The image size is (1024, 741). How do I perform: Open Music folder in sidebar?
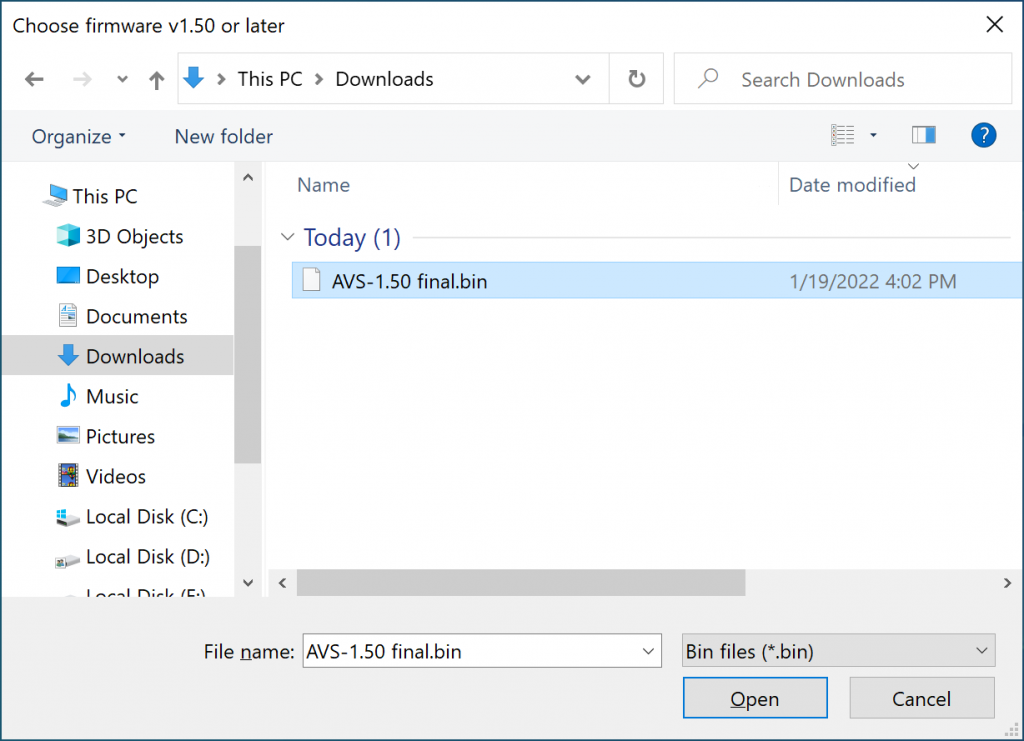click(112, 397)
